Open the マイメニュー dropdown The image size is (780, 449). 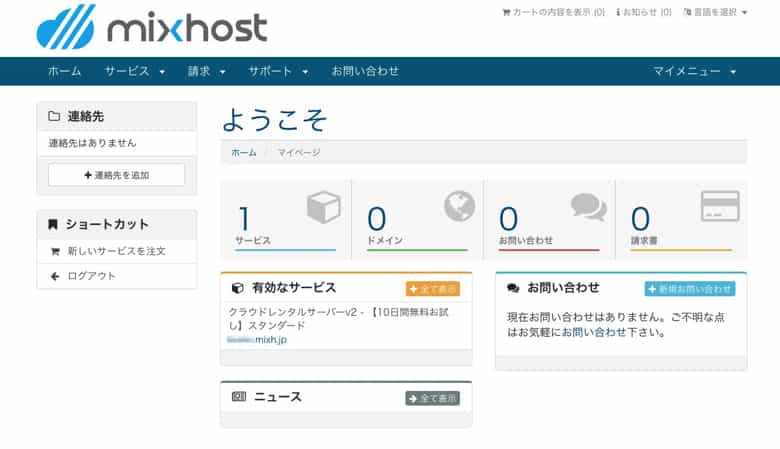pyautogui.click(x=694, y=72)
